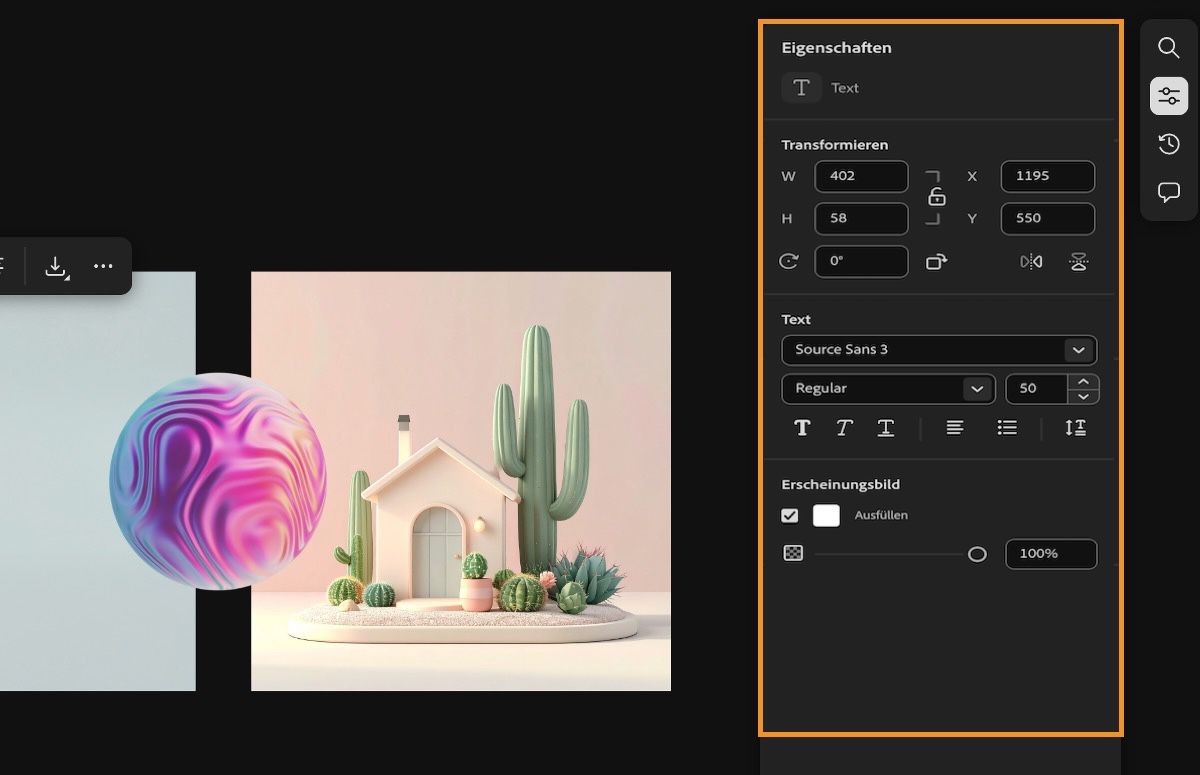Click the Transformieren section heading
The image size is (1200, 775).
point(835,145)
